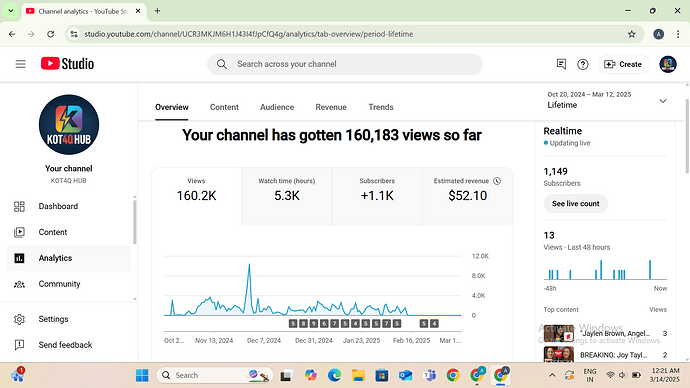Close the Channel analytics browser tab

pos(138,11)
